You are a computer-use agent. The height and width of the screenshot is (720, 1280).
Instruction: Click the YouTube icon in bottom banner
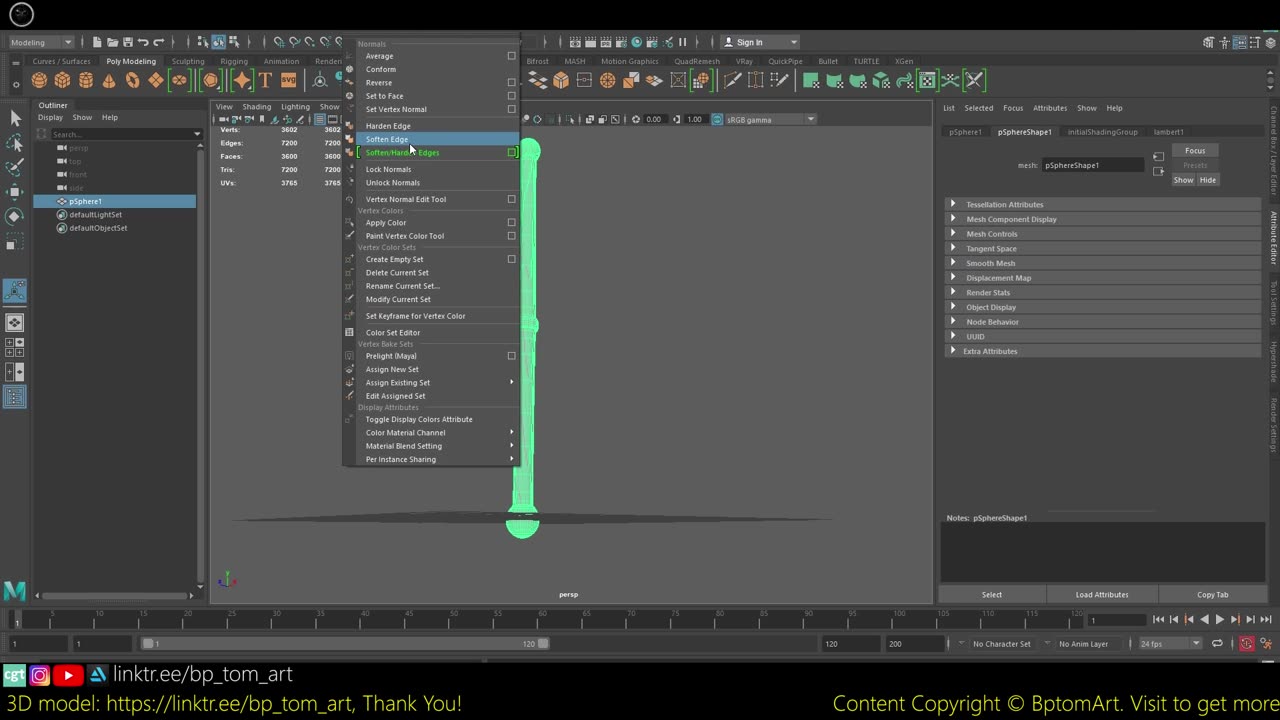67,676
